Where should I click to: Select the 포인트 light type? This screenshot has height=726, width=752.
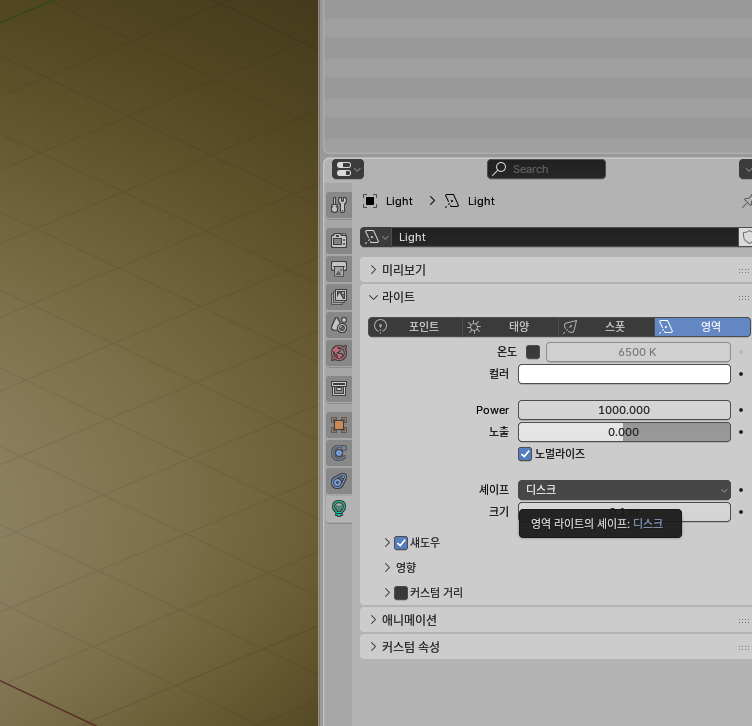(x=415, y=327)
